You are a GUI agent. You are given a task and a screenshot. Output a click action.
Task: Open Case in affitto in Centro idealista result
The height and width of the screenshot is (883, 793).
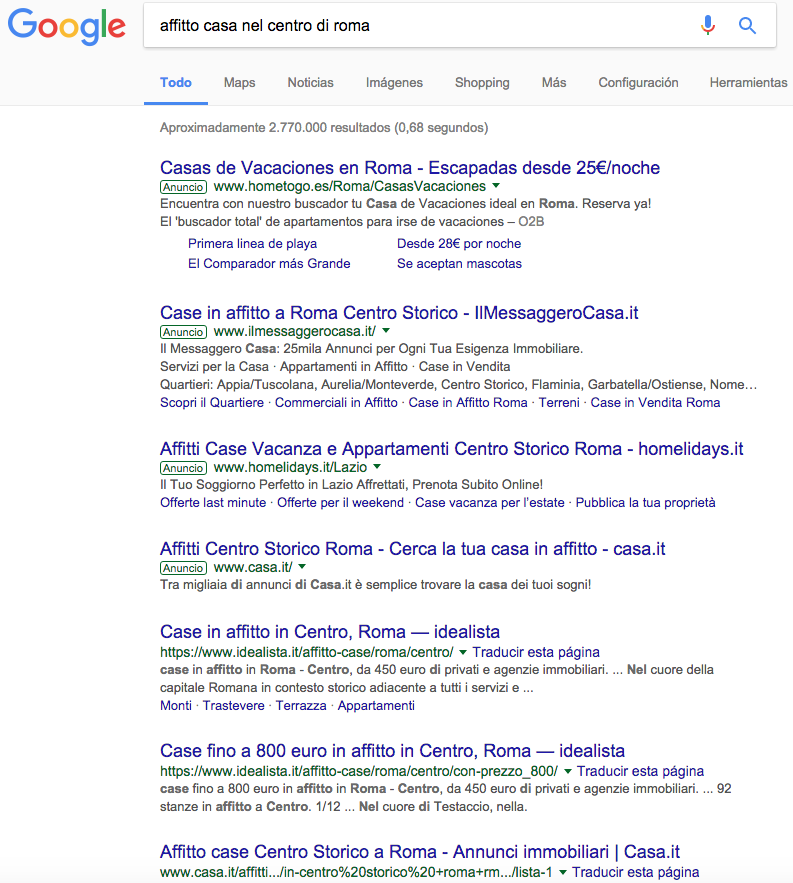tap(330, 632)
